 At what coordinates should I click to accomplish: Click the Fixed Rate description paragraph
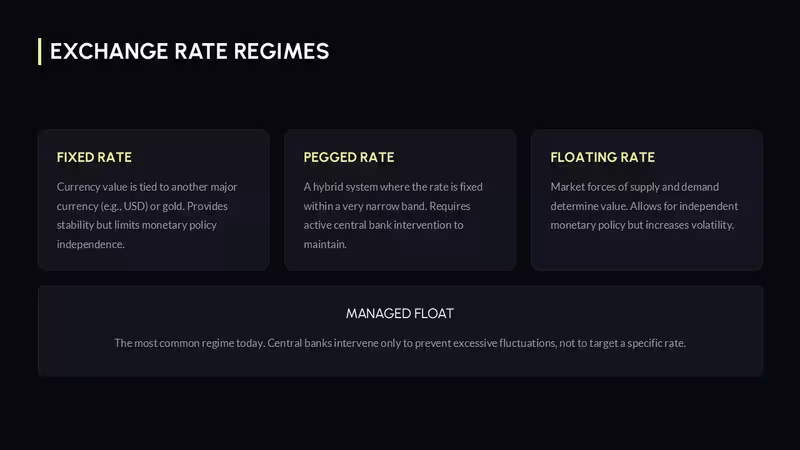pyautogui.click(x=147, y=215)
